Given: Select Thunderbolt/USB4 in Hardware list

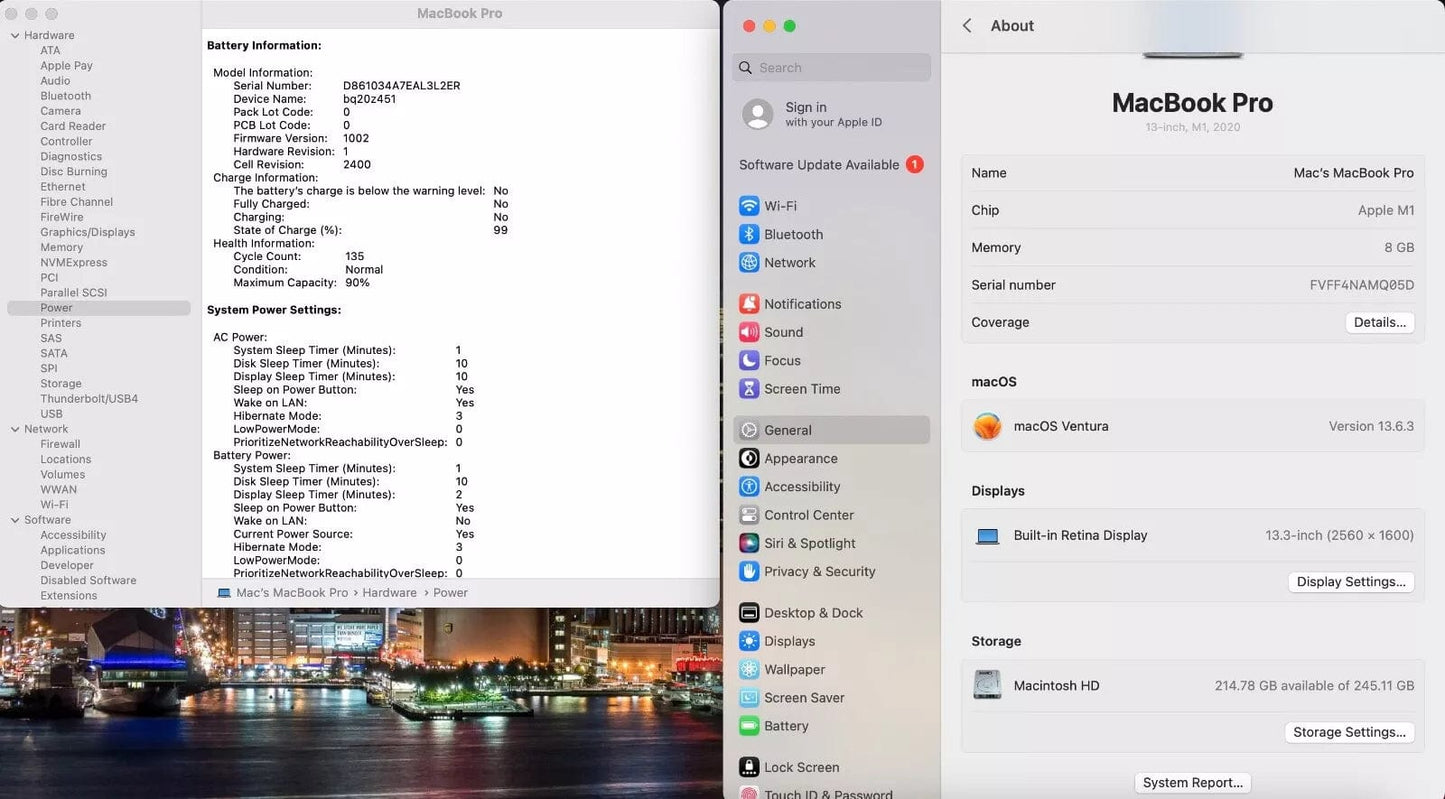Looking at the screenshot, I should pyautogui.click(x=89, y=399).
